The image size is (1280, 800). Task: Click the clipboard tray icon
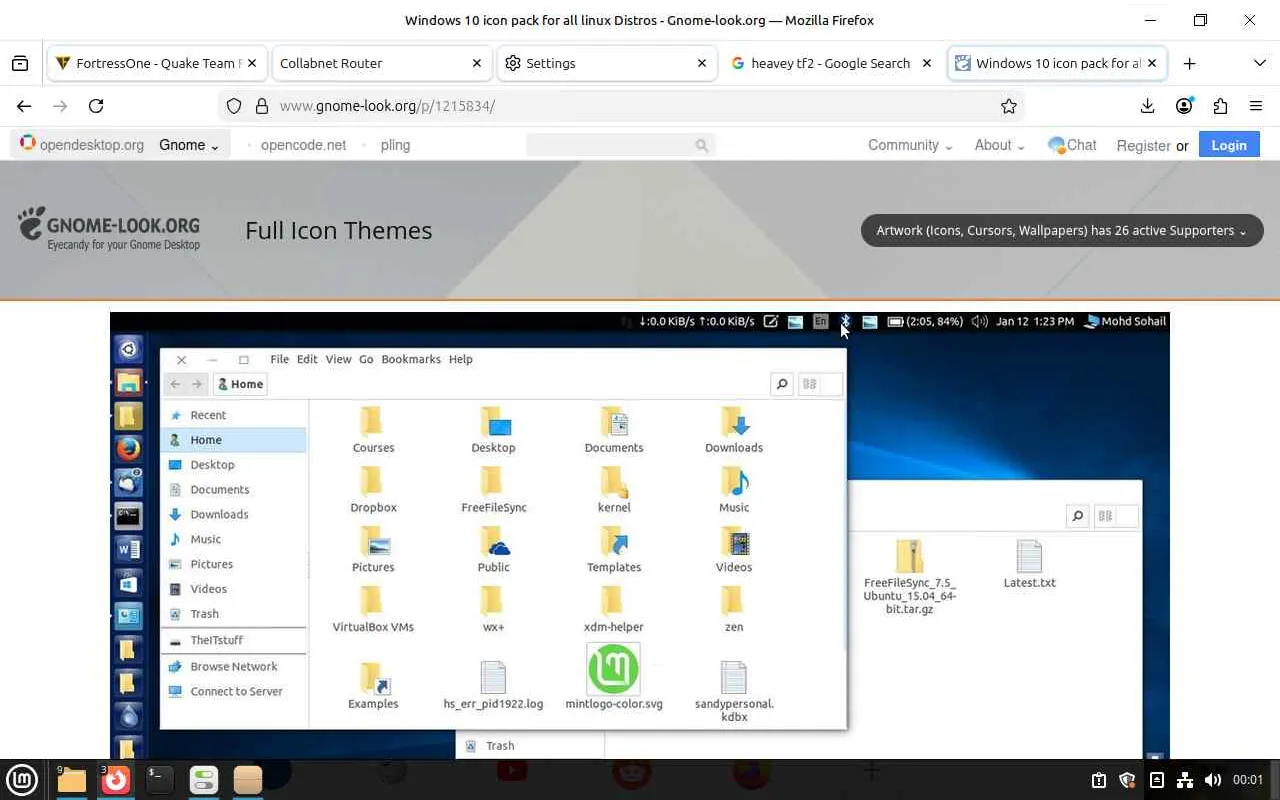1099,780
